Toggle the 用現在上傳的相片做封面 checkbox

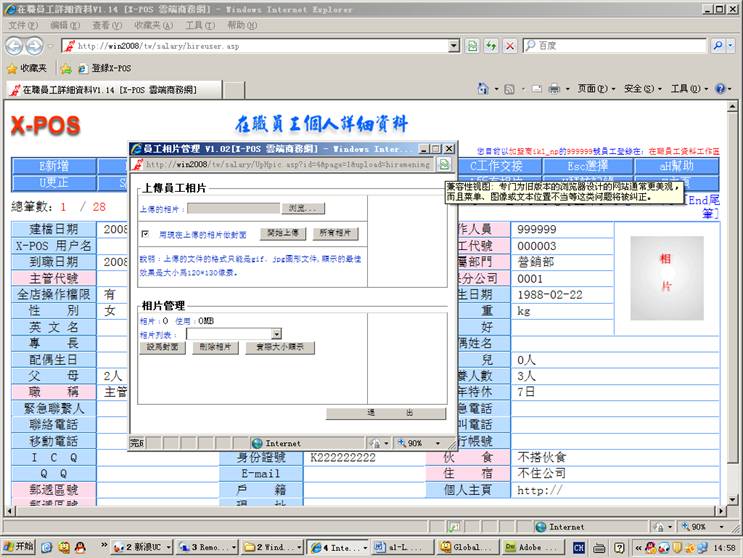coord(146,233)
